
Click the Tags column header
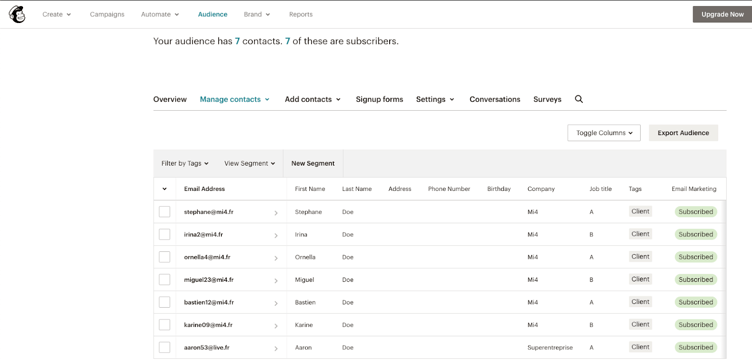click(x=635, y=189)
